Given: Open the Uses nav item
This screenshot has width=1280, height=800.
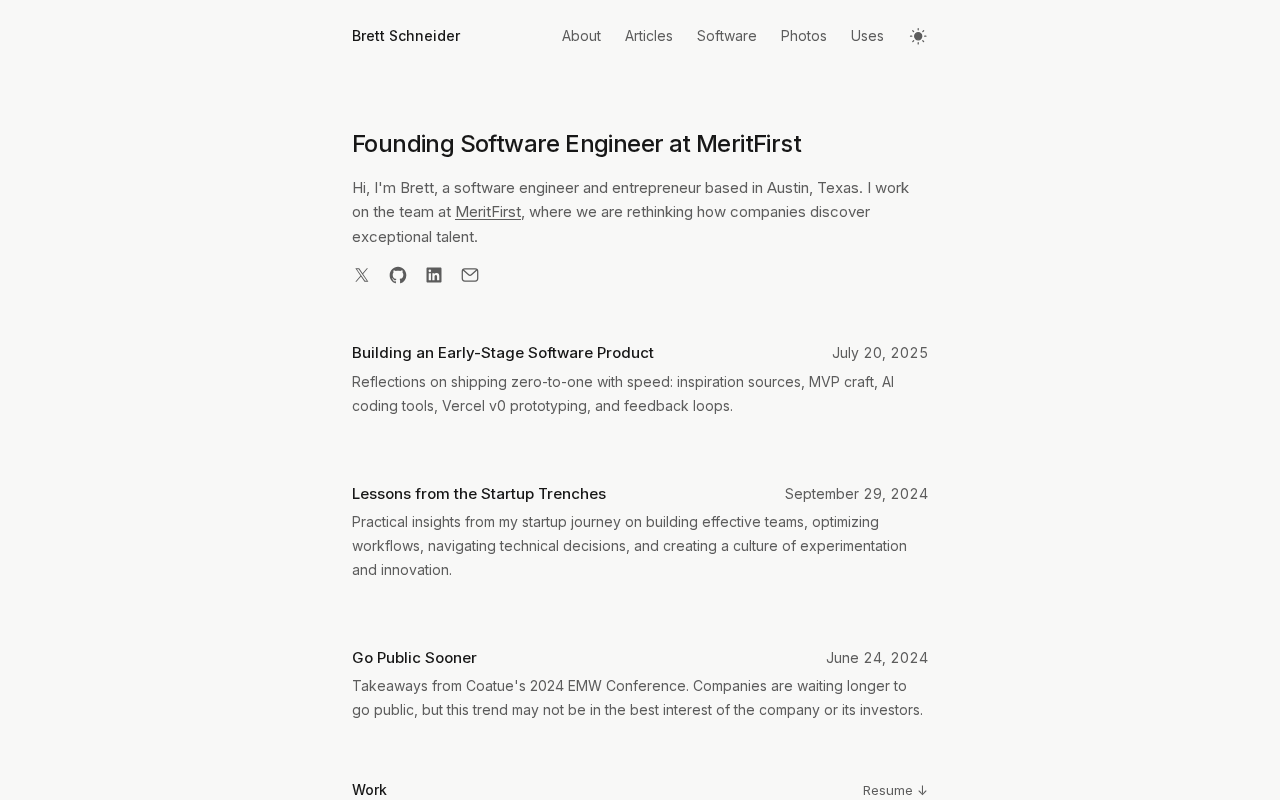Looking at the screenshot, I should coord(867,36).
